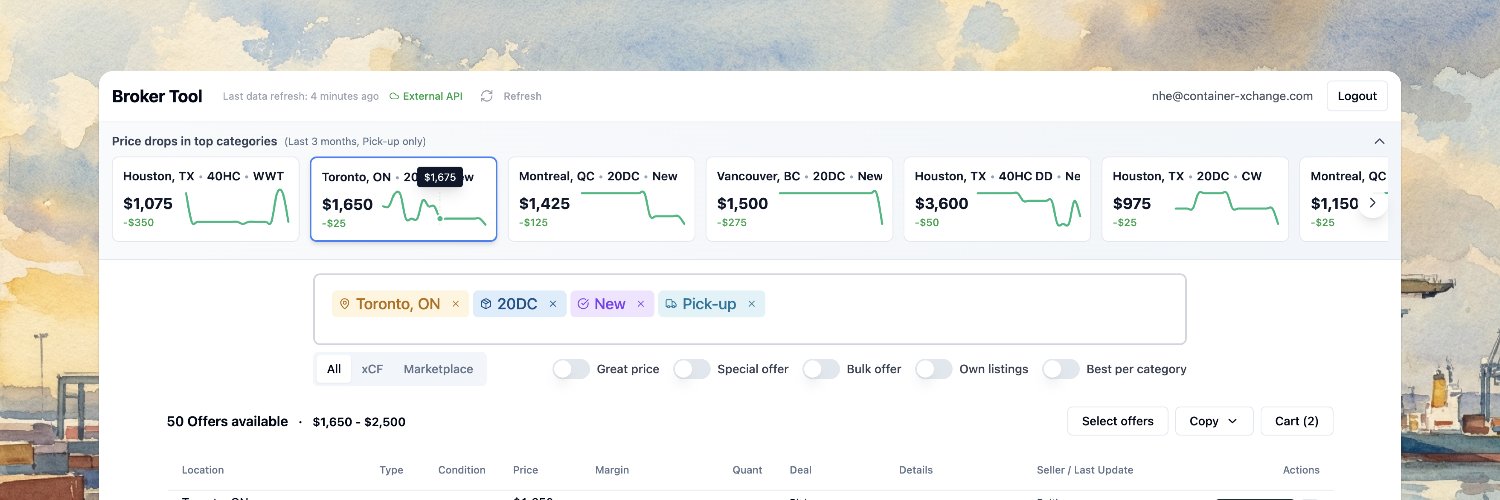Remove the Pick-up filter chip

click(751, 304)
